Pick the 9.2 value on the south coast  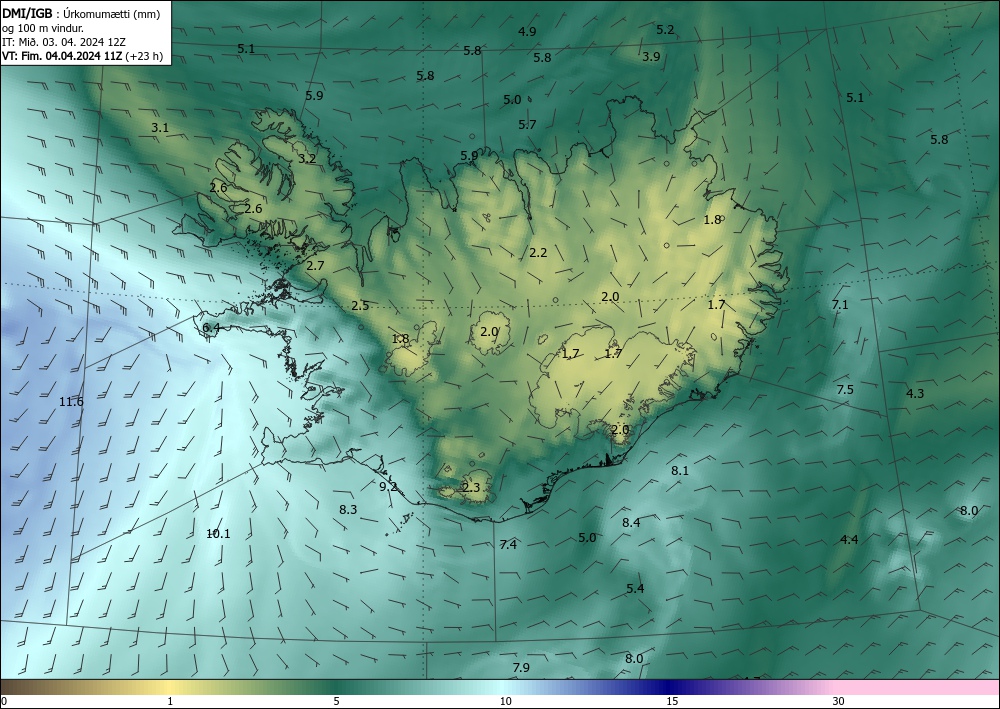point(388,486)
